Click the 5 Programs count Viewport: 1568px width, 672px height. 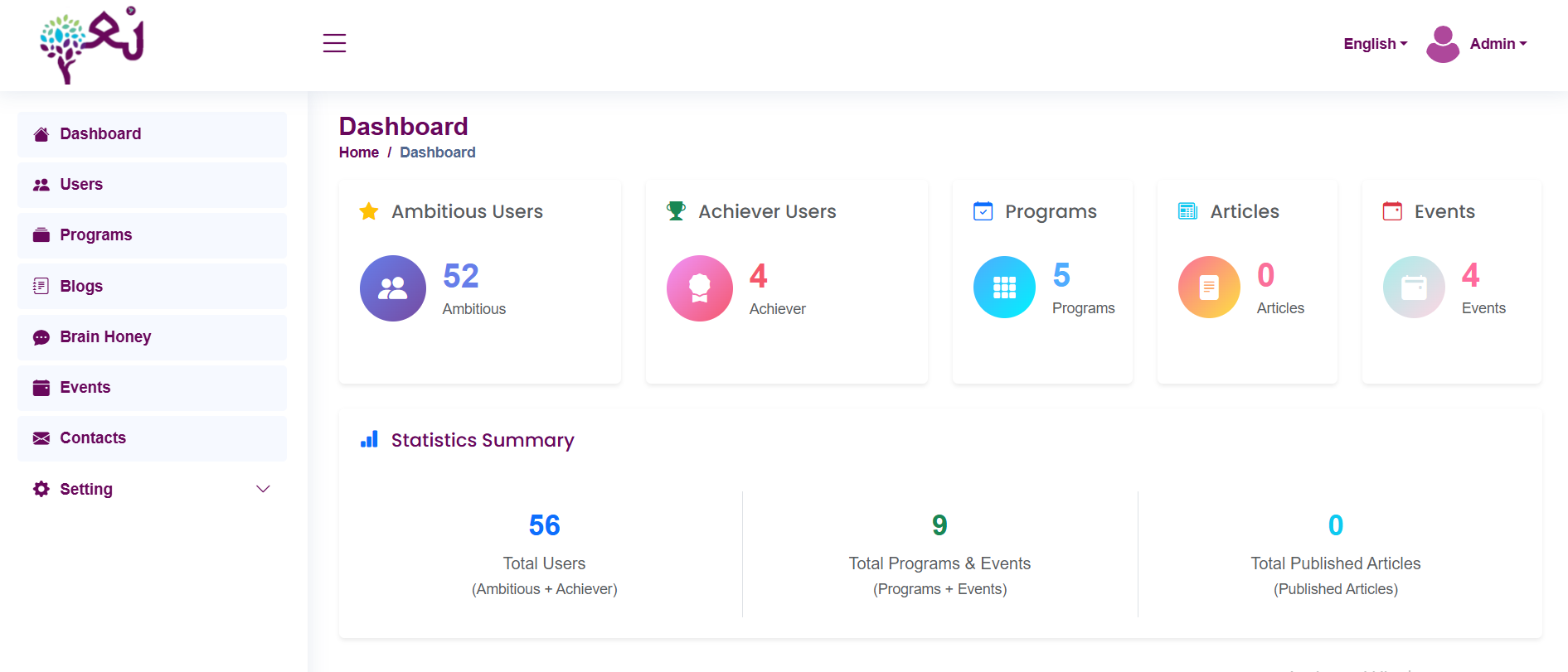click(1061, 275)
